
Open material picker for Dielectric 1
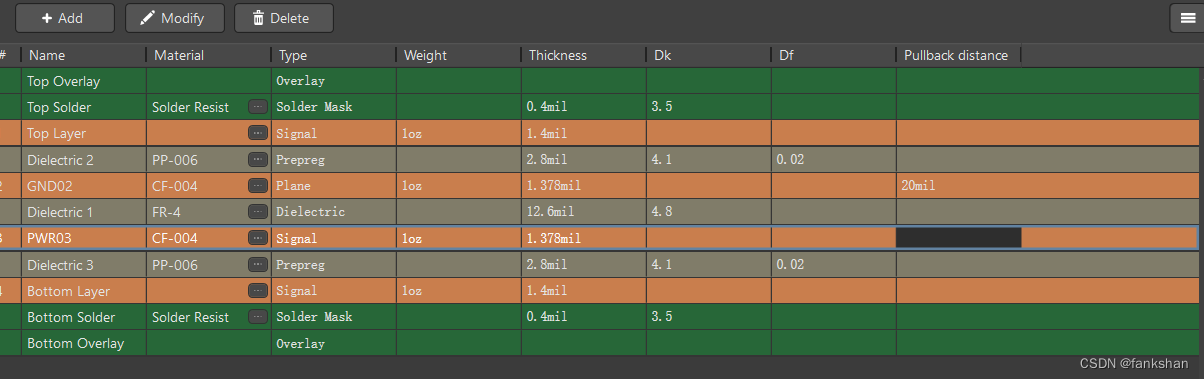258,211
